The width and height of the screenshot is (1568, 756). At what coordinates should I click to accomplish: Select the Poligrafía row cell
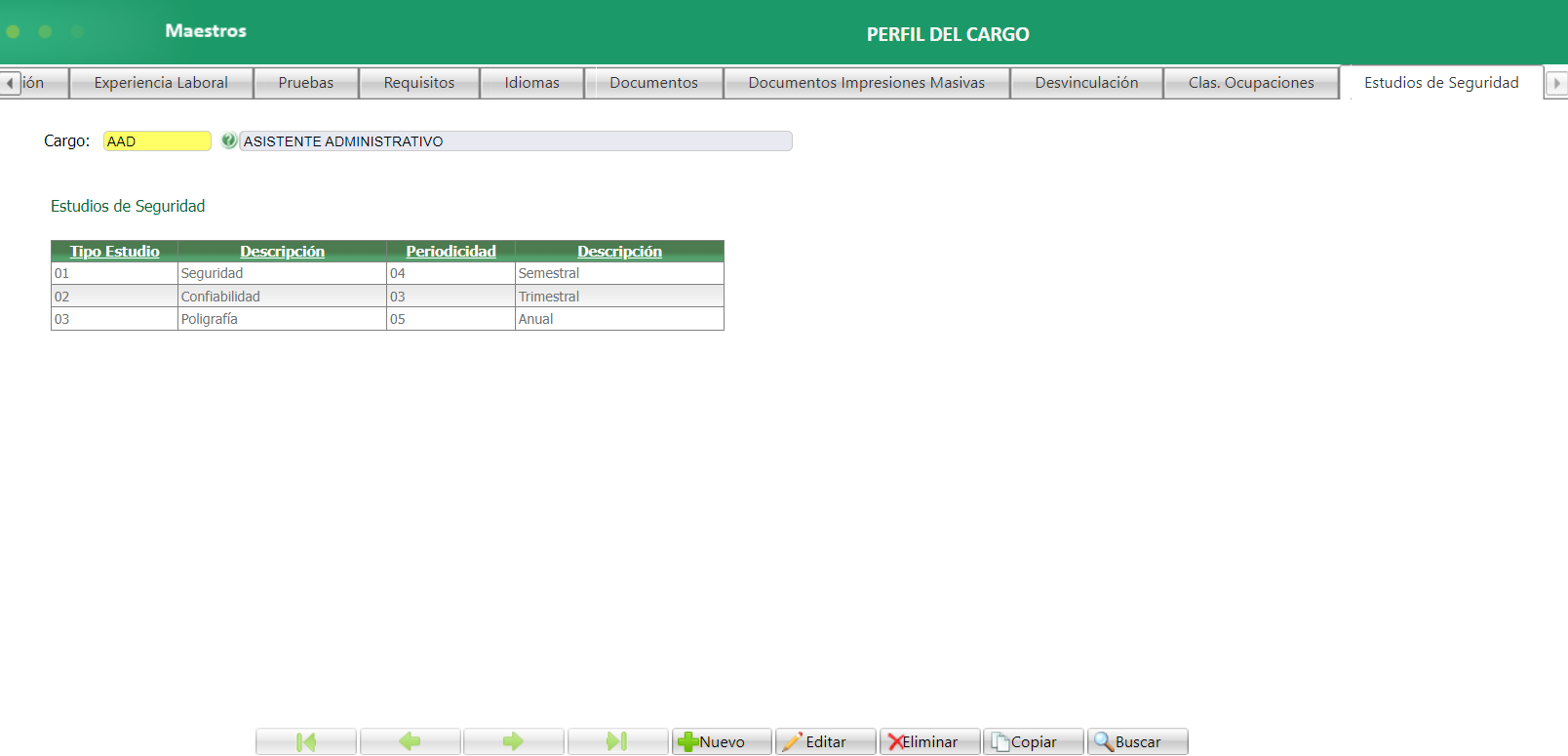click(282, 319)
